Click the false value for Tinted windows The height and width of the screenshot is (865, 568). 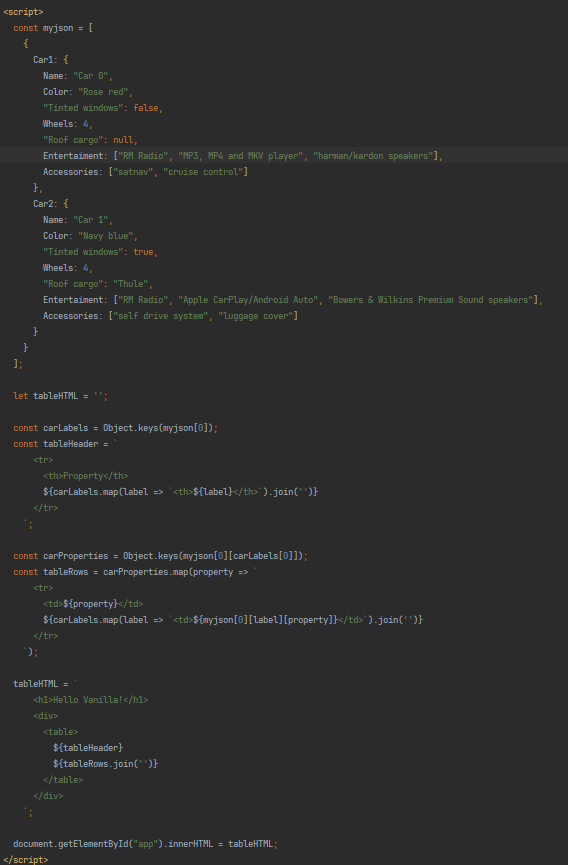[146, 108]
